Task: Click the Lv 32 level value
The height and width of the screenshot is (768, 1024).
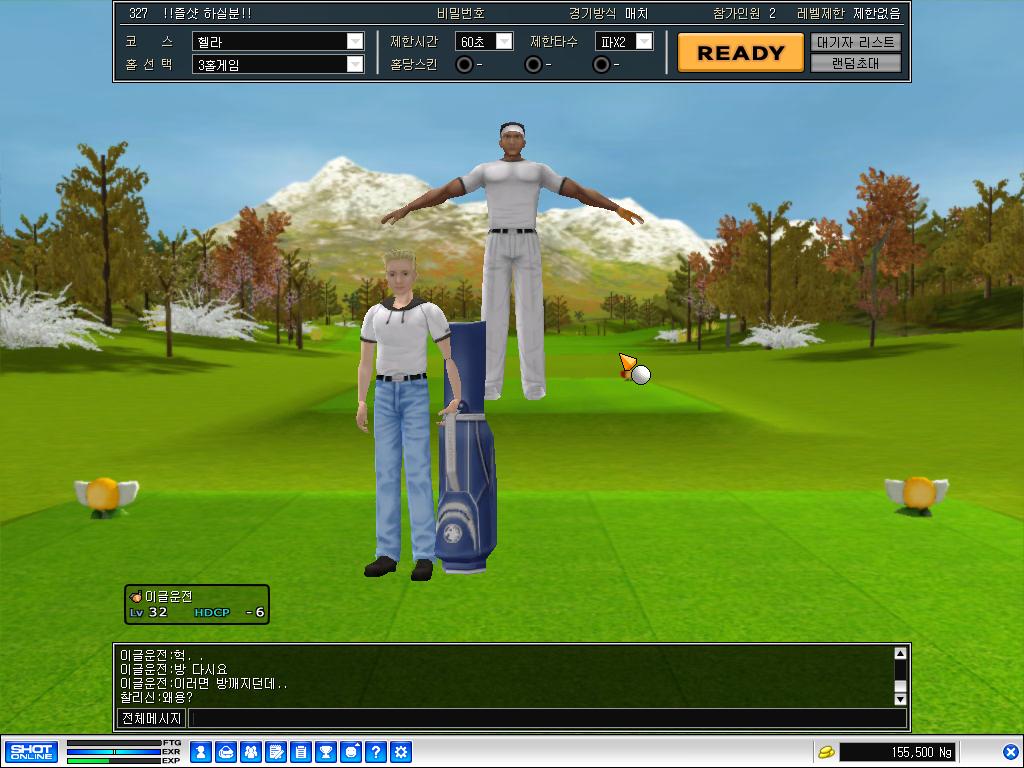Action: tap(149, 613)
